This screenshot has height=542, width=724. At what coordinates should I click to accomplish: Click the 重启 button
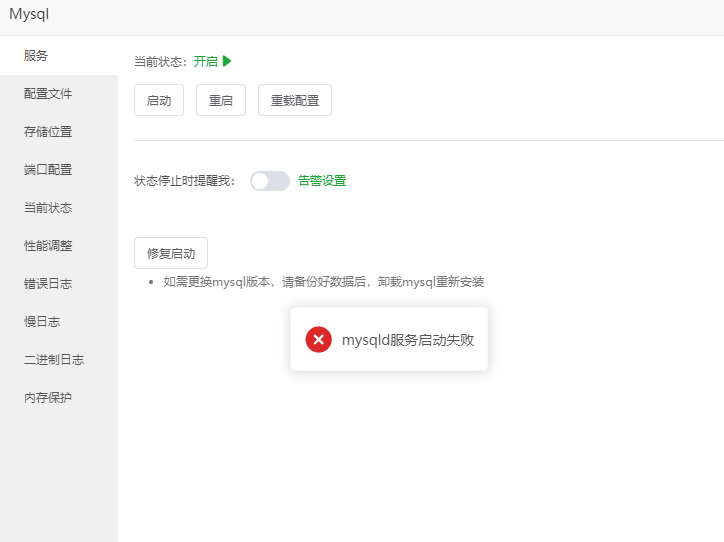tap(221, 100)
